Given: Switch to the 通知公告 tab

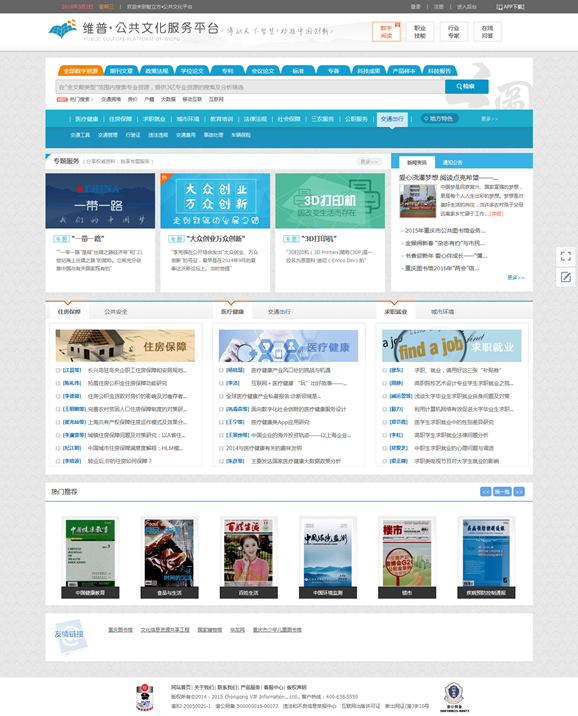Looking at the screenshot, I should 452,163.
